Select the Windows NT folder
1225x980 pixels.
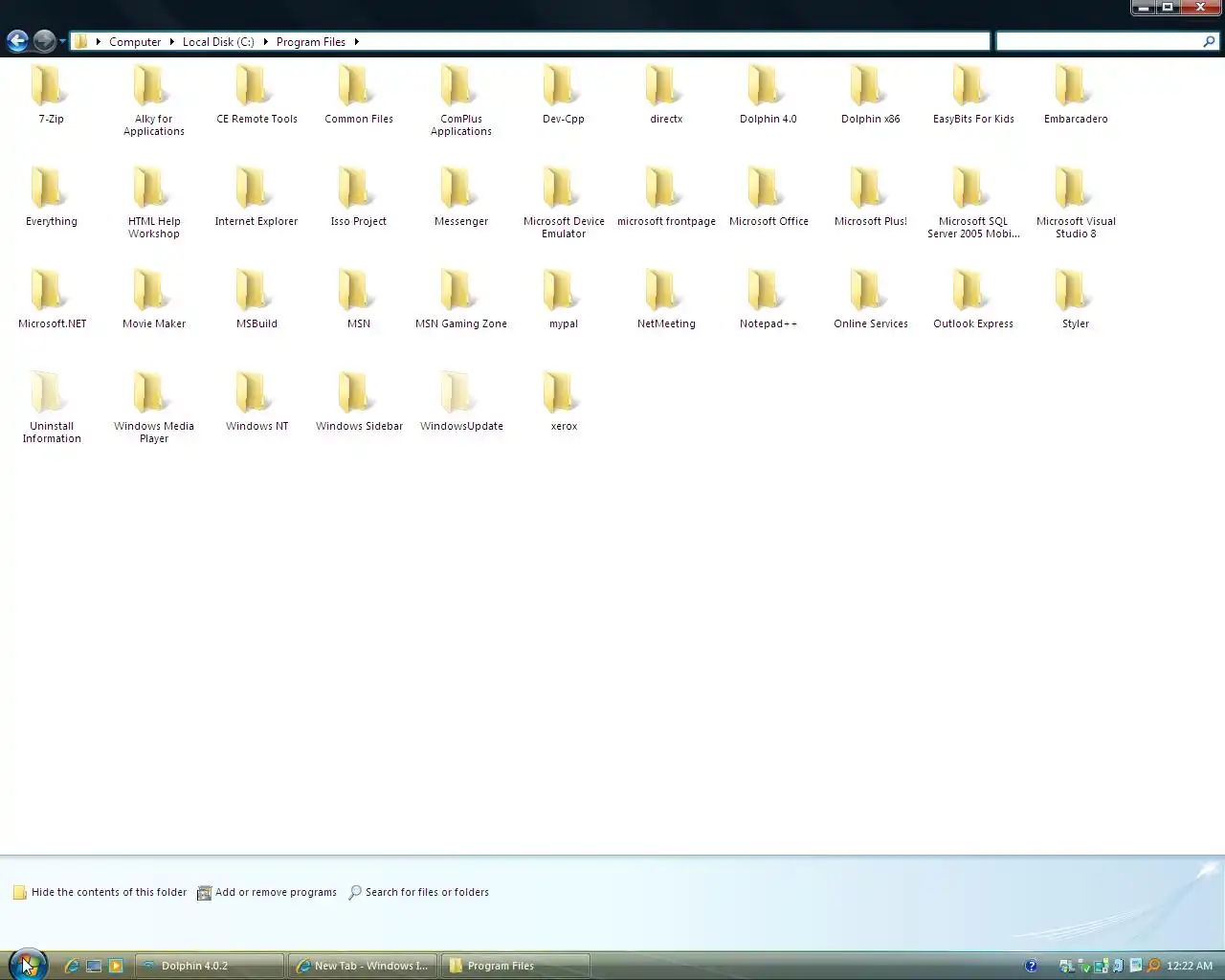[256, 401]
